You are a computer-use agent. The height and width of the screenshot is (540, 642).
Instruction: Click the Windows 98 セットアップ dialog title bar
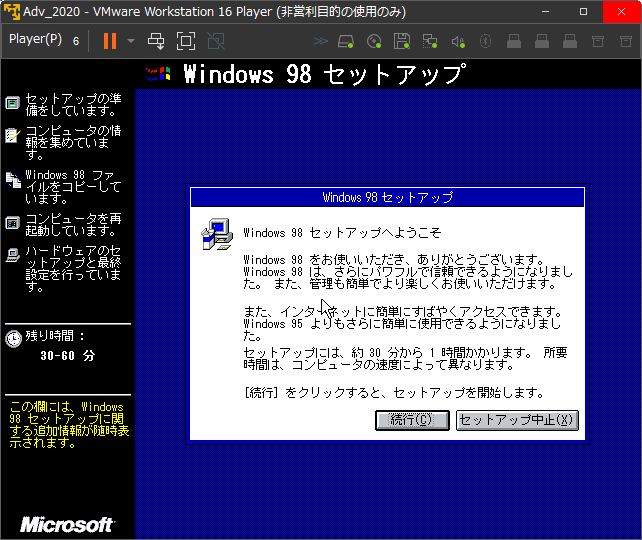(387, 197)
